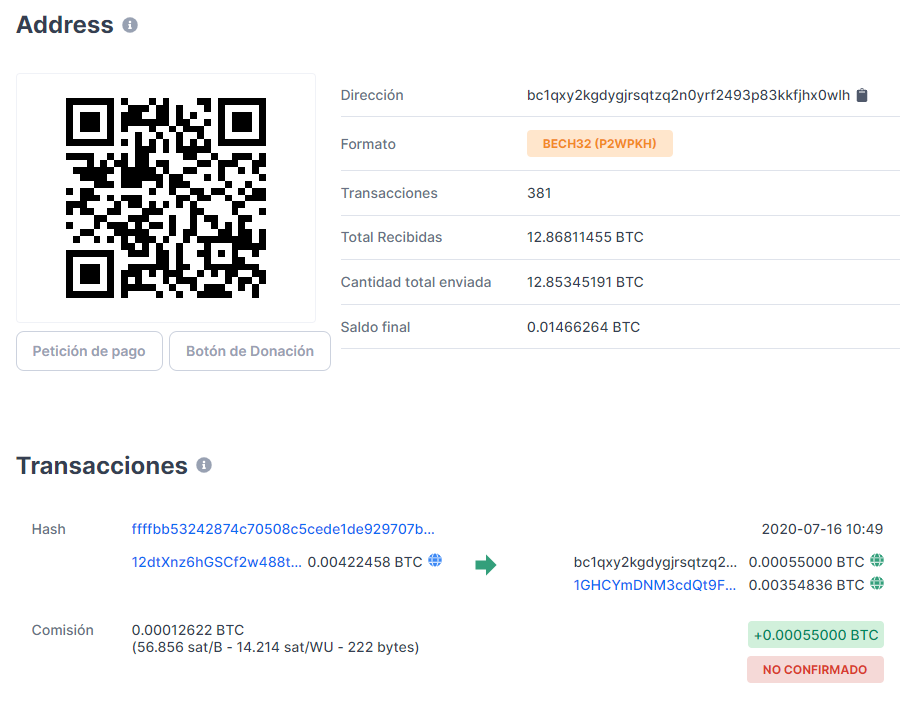The width and height of the screenshot is (914, 705).
Task: Click the BECH32 (P2WPKH) format badge
Action: 600,143
